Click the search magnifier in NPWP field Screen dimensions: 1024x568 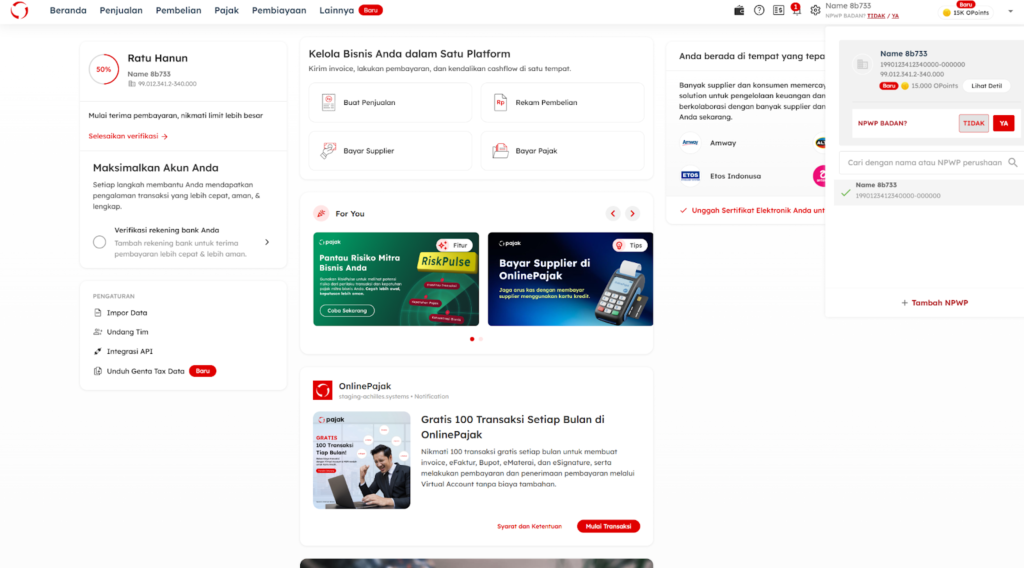tap(1012, 162)
